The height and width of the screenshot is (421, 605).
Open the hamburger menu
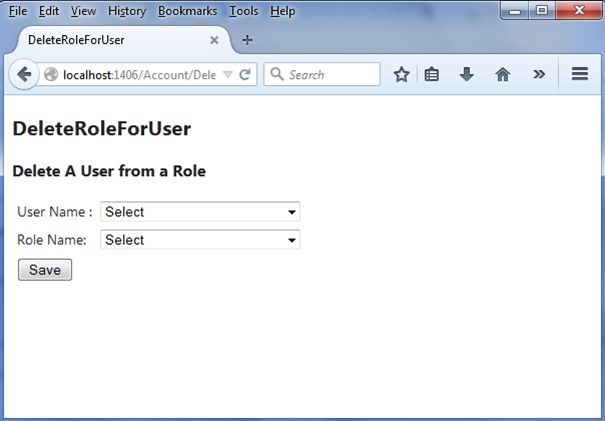coord(580,74)
